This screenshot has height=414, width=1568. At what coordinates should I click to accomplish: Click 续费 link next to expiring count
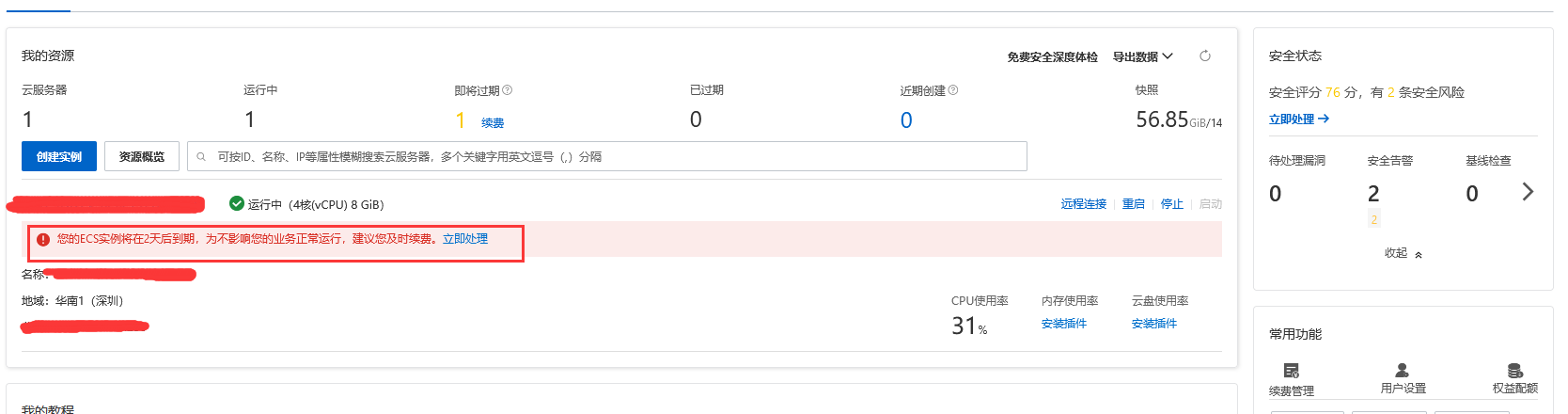point(493,123)
